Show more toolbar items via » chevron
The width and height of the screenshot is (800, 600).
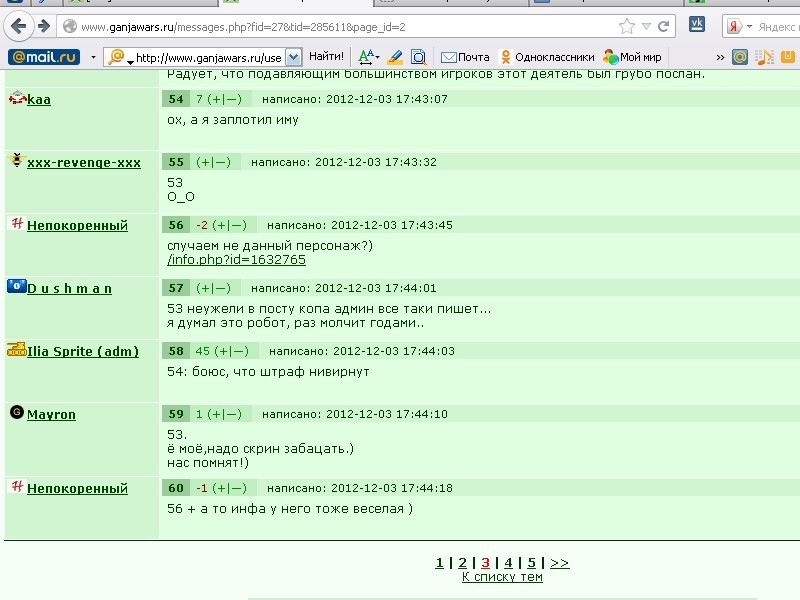720,57
